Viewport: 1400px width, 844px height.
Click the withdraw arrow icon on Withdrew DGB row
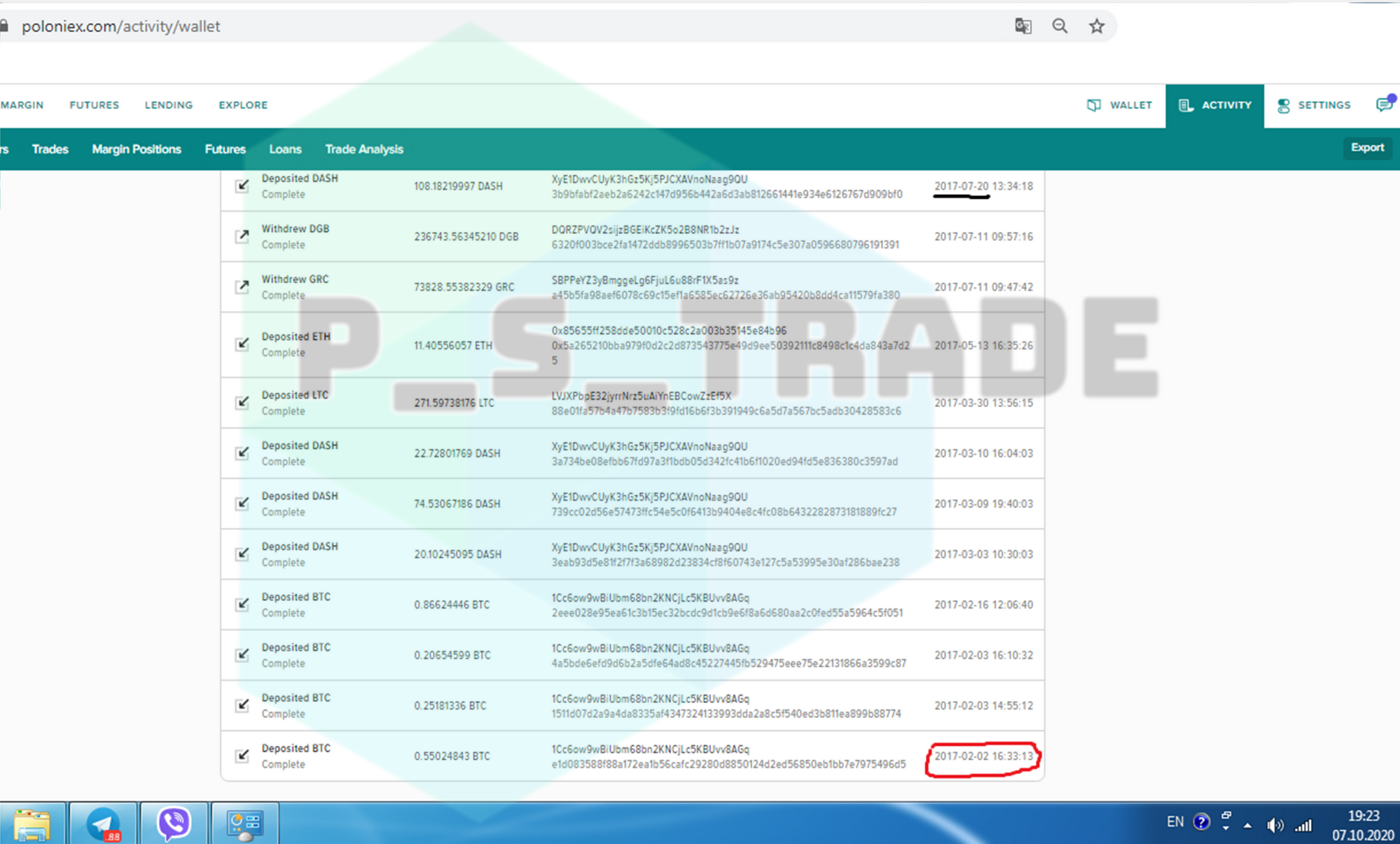point(242,236)
